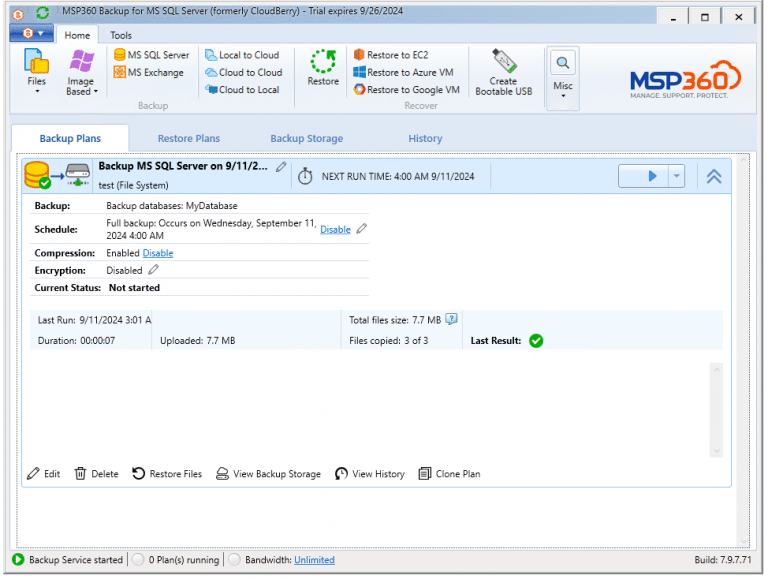Select 'Backup databases: MyDatabase' text
Image resolution: width=768 pixels, height=579 pixels.
point(171,206)
